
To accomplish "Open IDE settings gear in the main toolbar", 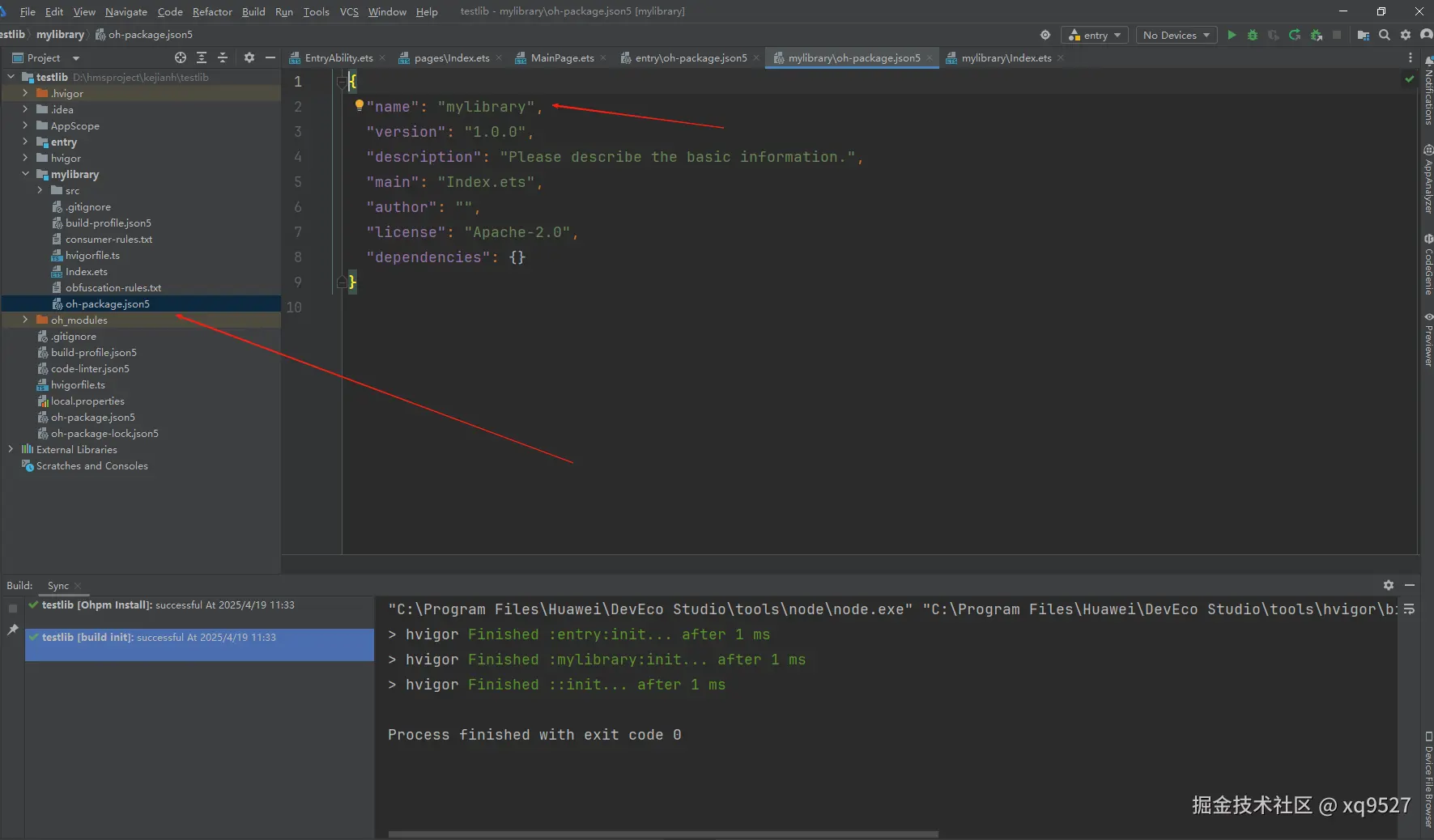I will 1406,35.
